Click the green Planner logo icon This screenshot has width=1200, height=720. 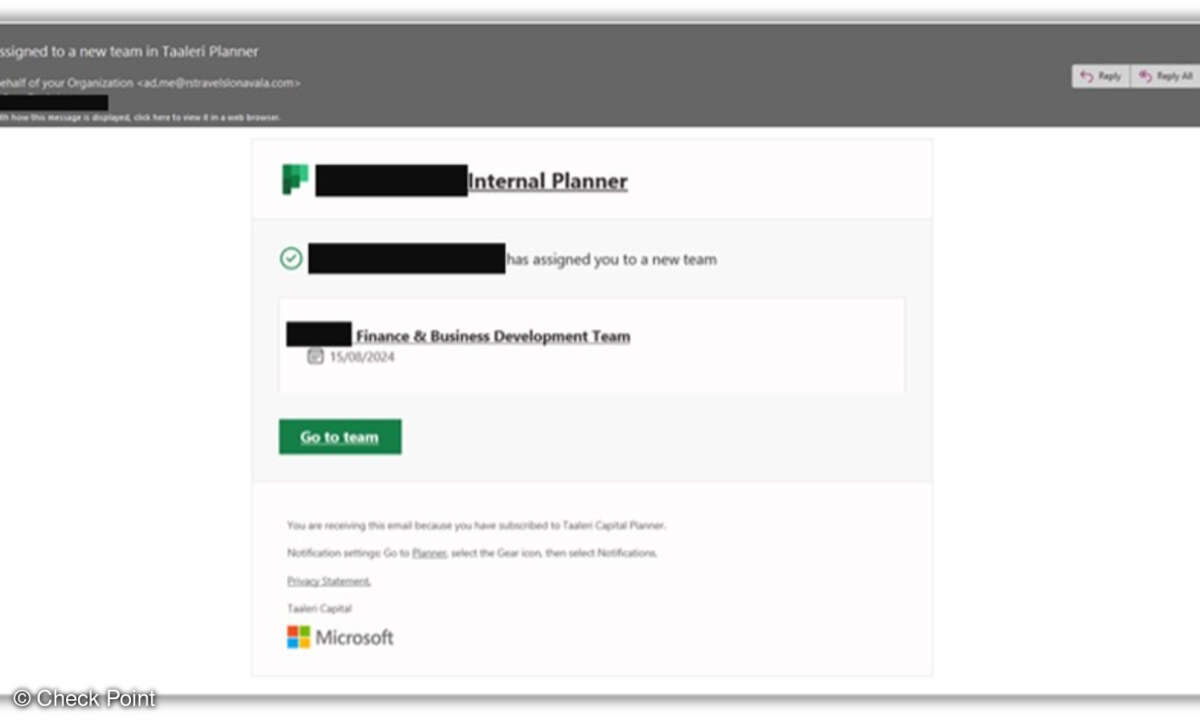pyautogui.click(x=295, y=180)
